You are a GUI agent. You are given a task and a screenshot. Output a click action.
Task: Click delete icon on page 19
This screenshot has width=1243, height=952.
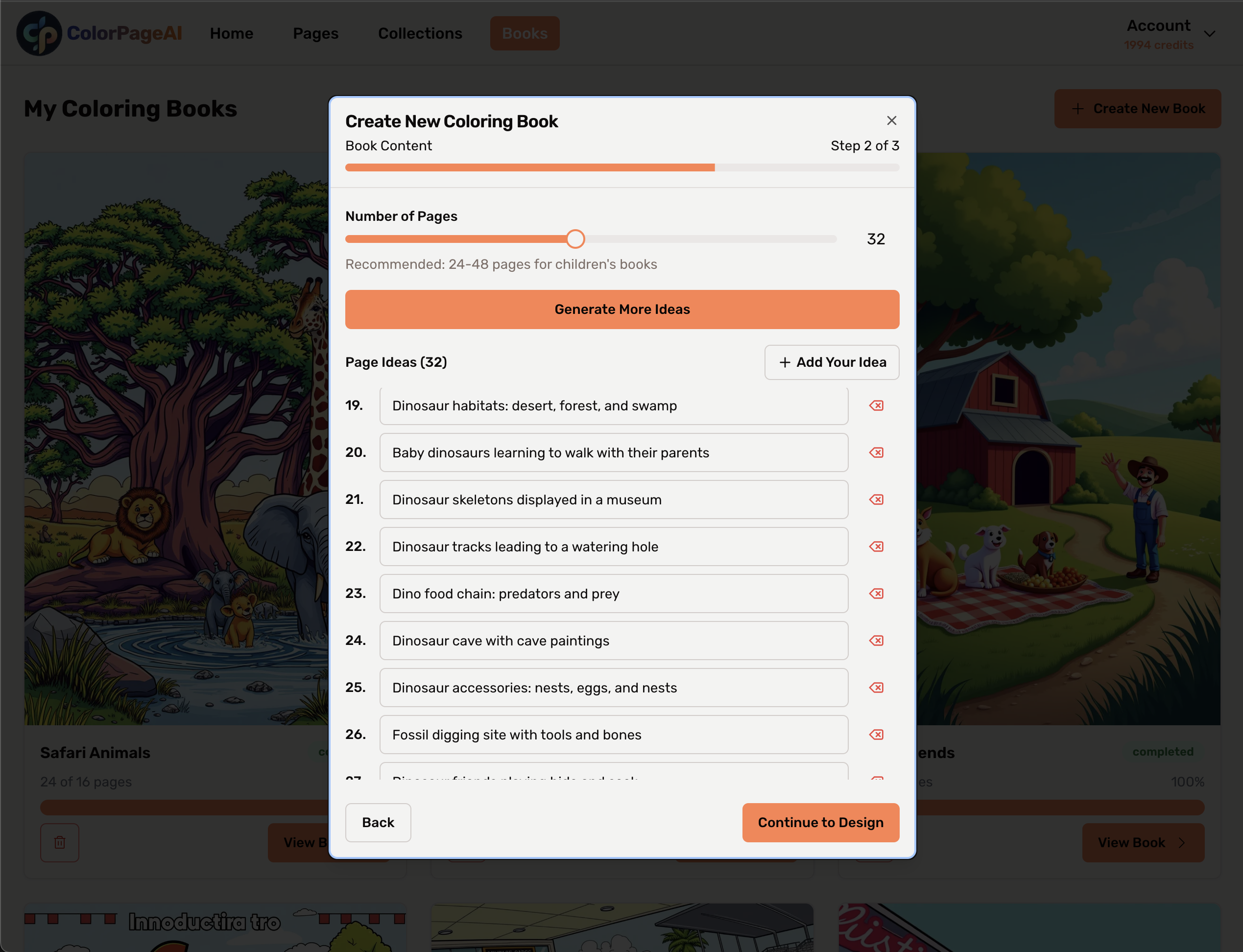[877, 405]
